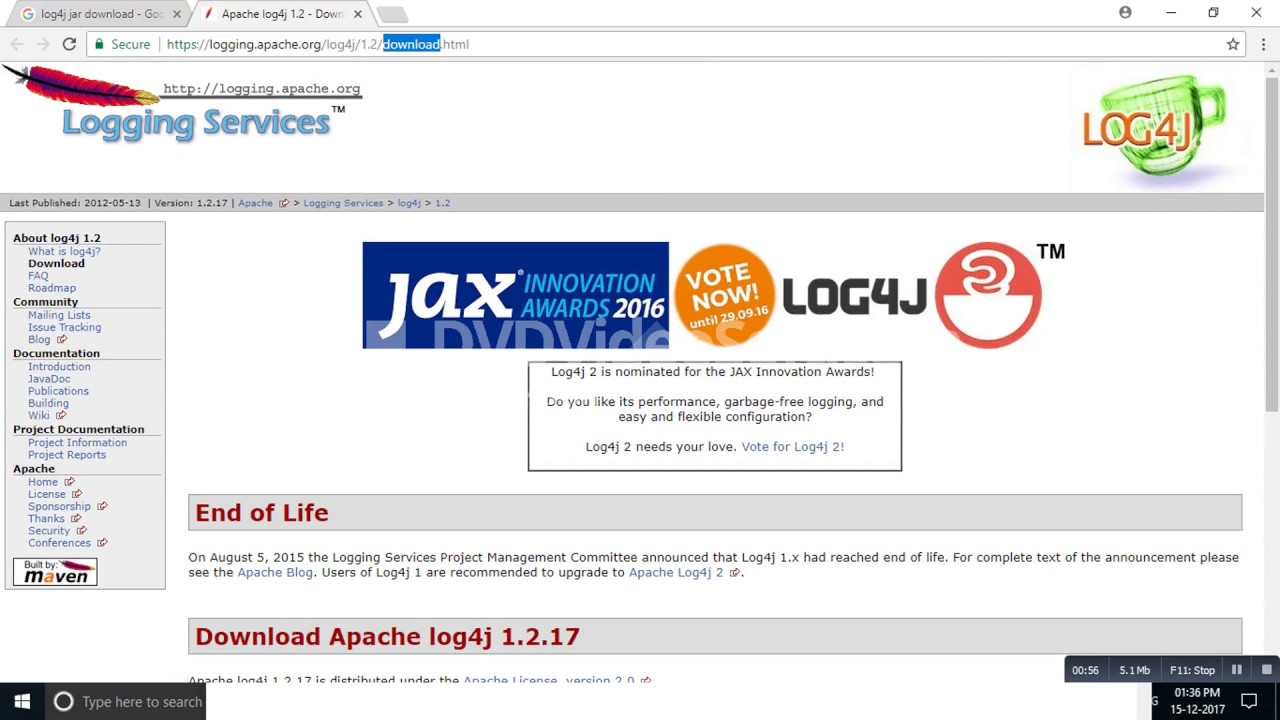Viewport: 1280px width, 720px height.
Task: Open JavaDoc sidebar link
Action: pos(49,379)
